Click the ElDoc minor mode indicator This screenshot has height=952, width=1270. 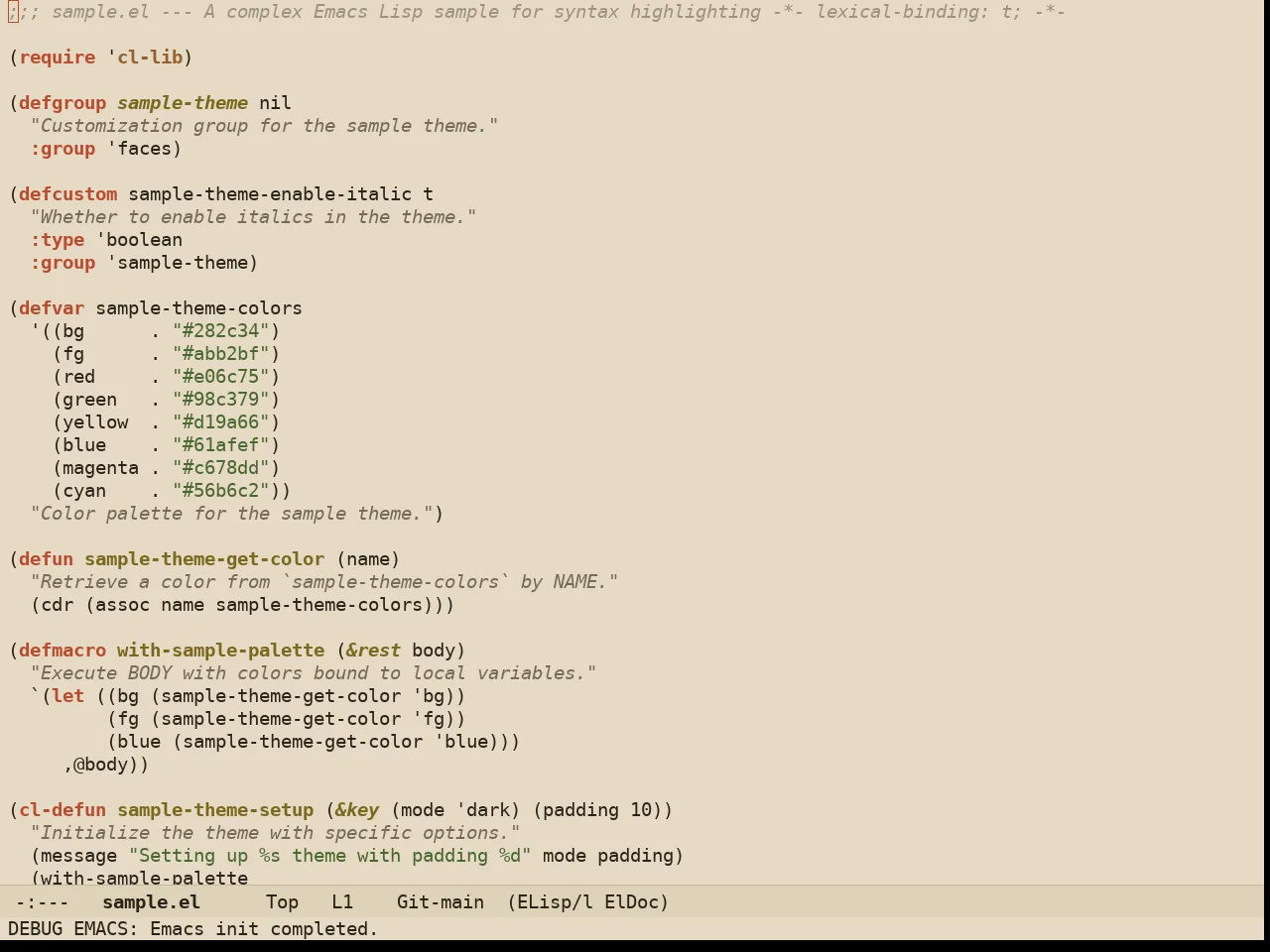[636, 902]
